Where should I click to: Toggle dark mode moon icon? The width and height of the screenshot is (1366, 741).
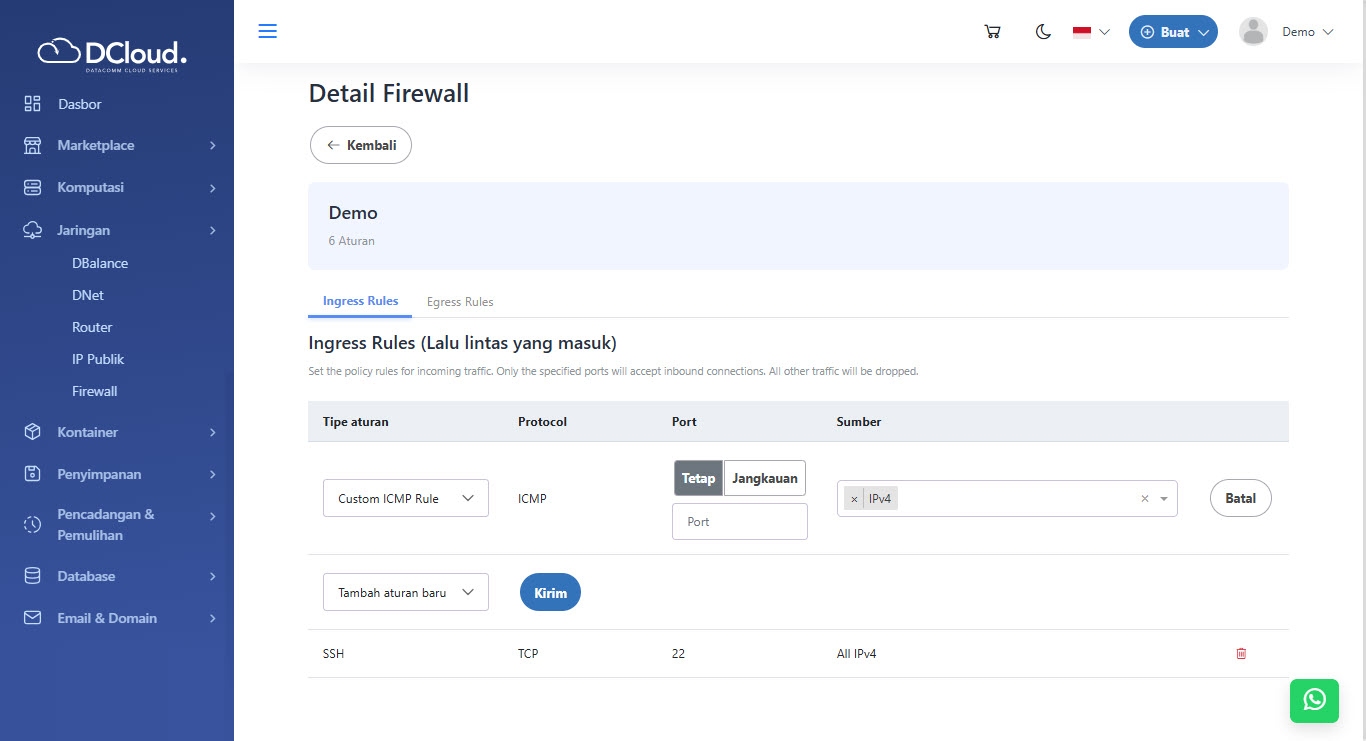click(1043, 32)
